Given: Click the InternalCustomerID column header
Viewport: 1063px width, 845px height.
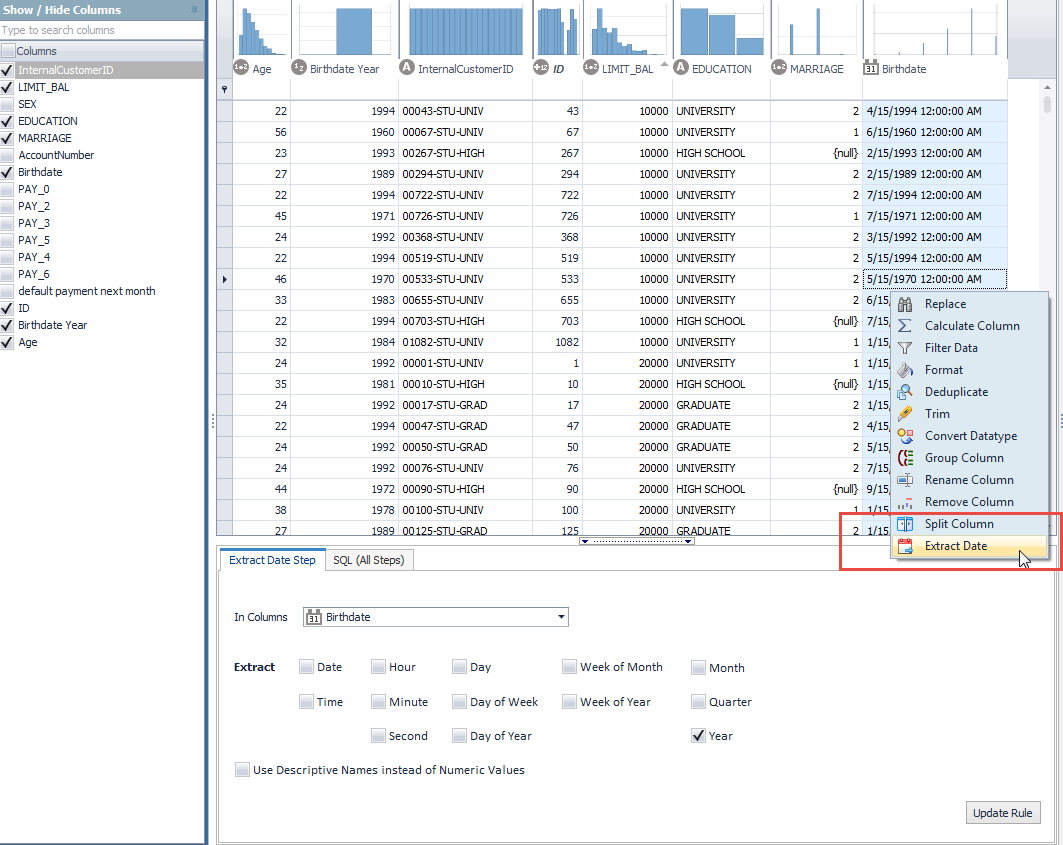Looking at the screenshot, I should [x=465, y=68].
